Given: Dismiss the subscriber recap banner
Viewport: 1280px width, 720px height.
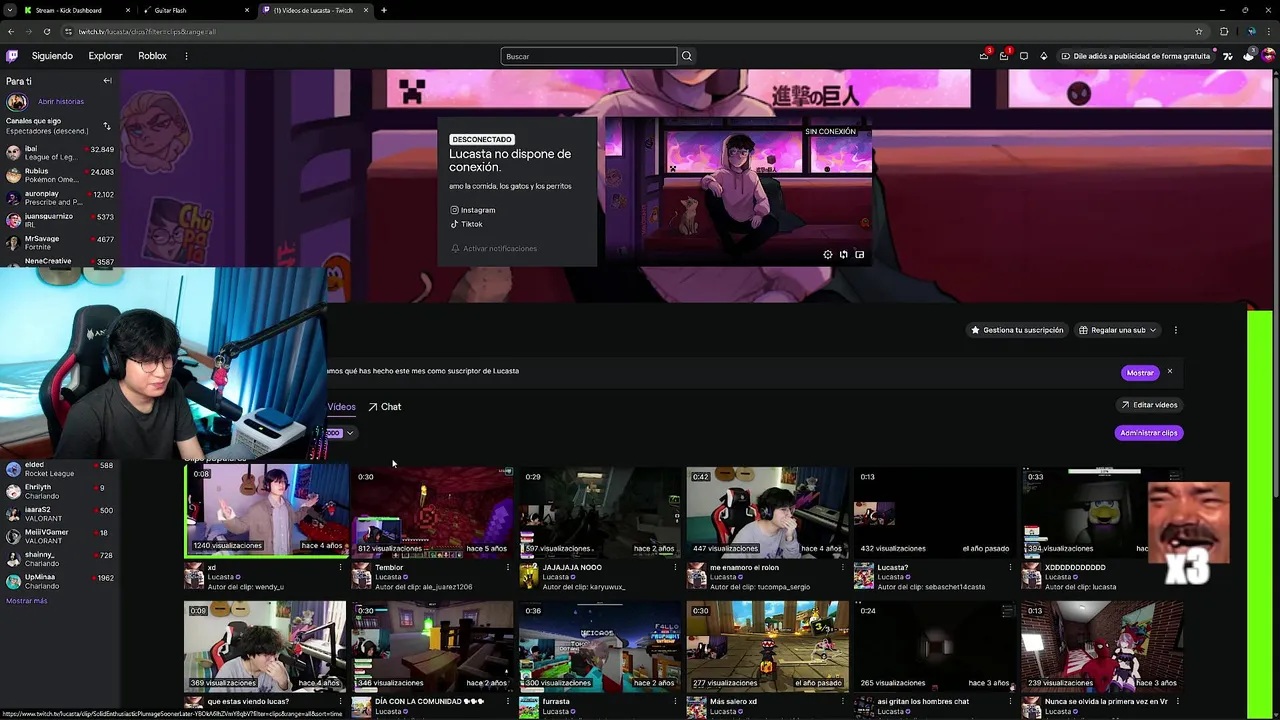Looking at the screenshot, I should click(x=1169, y=372).
